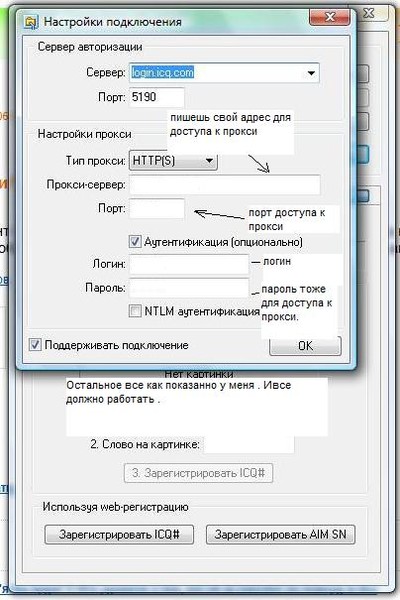Click into the Логин text field
The image size is (400, 600).
pyautogui.click(x=189, y=264)
